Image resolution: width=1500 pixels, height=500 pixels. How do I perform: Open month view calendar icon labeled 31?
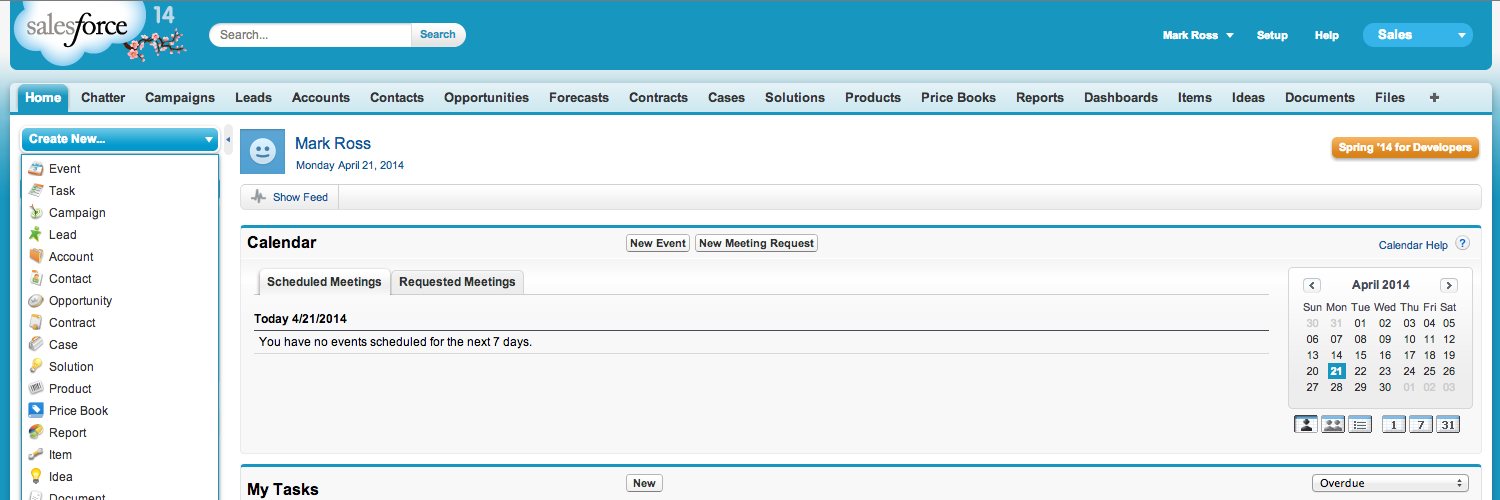click(x=1448, y=425)
